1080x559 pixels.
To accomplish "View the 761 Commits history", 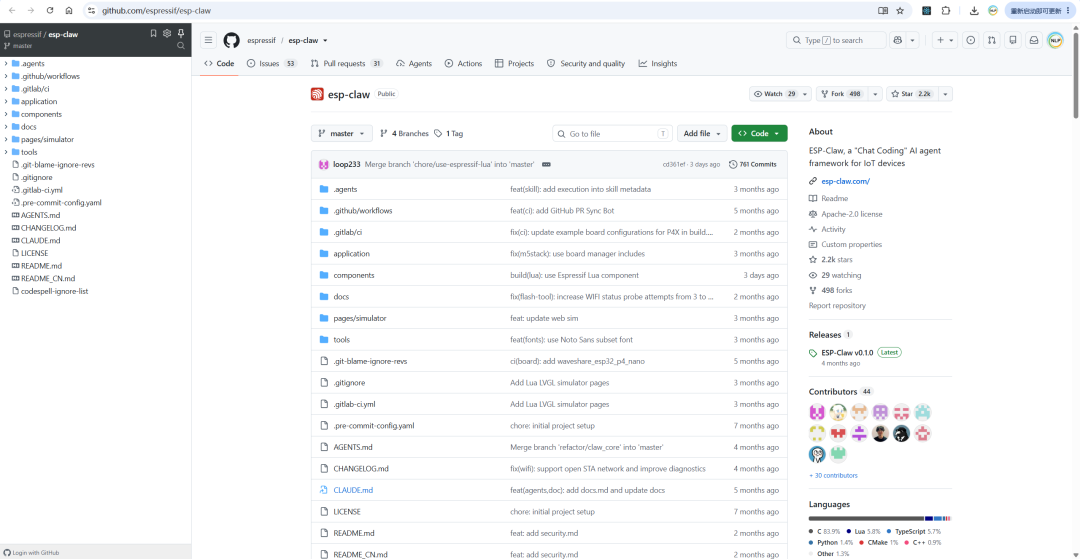I will coord(754,165).
